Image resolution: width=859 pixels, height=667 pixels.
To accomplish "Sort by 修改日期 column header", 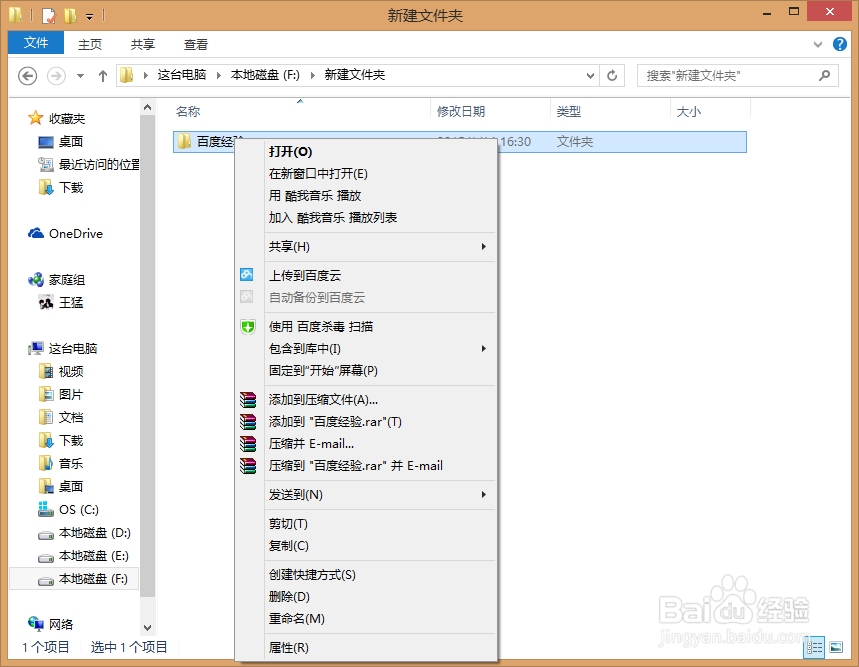I will 490,112.
